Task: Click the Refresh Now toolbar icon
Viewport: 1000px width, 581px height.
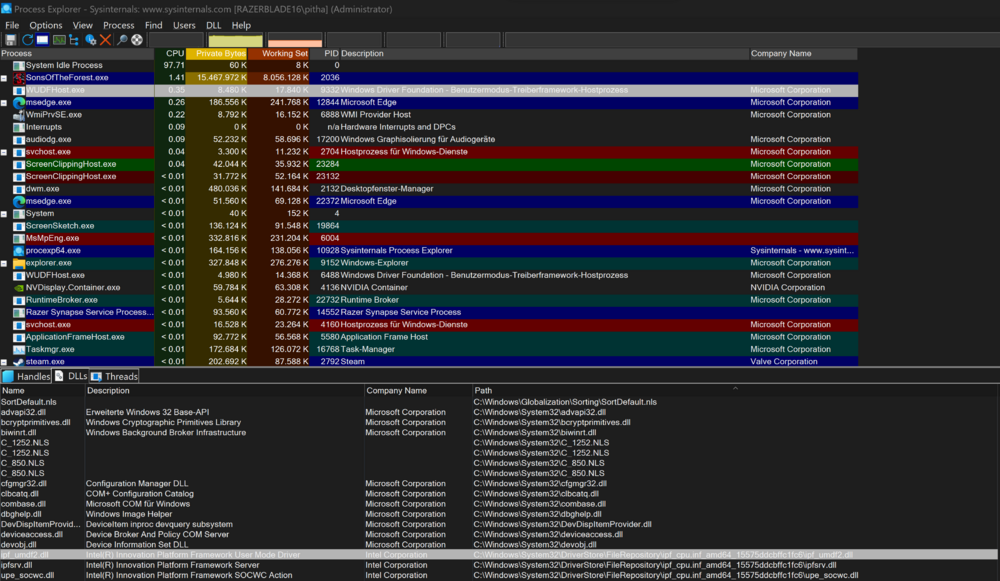Action: (27, 40)
